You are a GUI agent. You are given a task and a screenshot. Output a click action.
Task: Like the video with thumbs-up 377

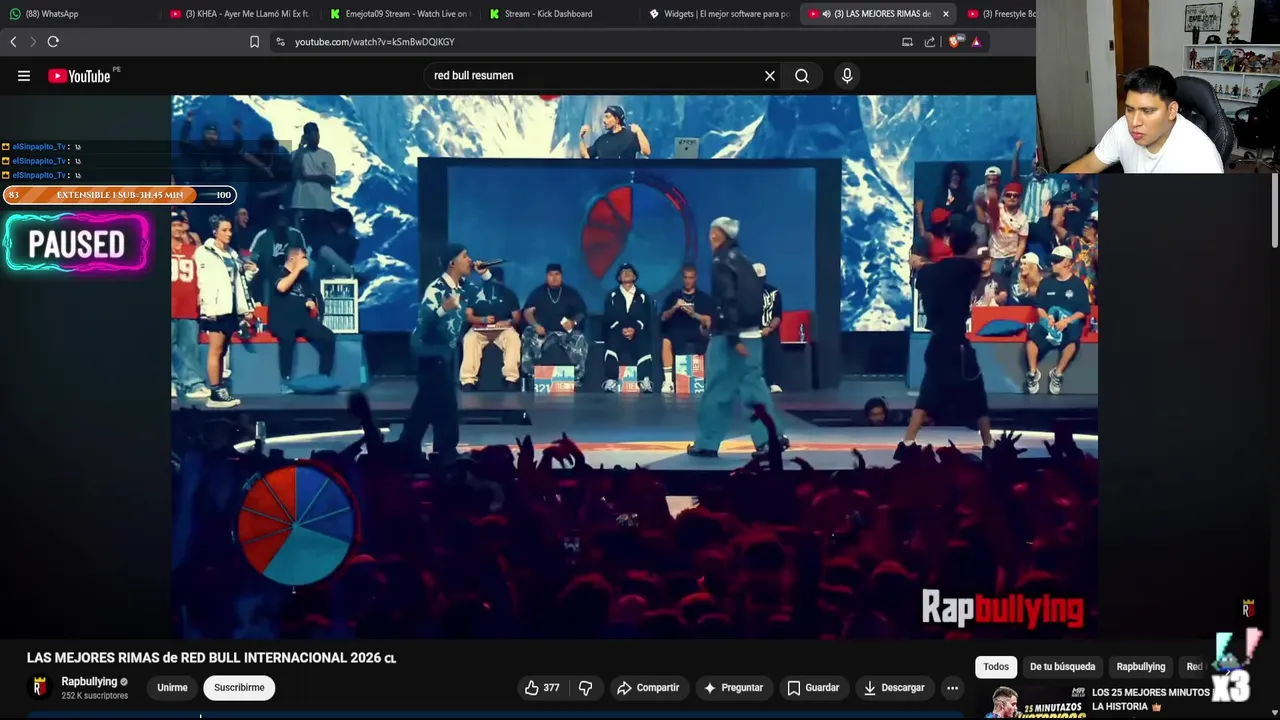coord(543,688)
